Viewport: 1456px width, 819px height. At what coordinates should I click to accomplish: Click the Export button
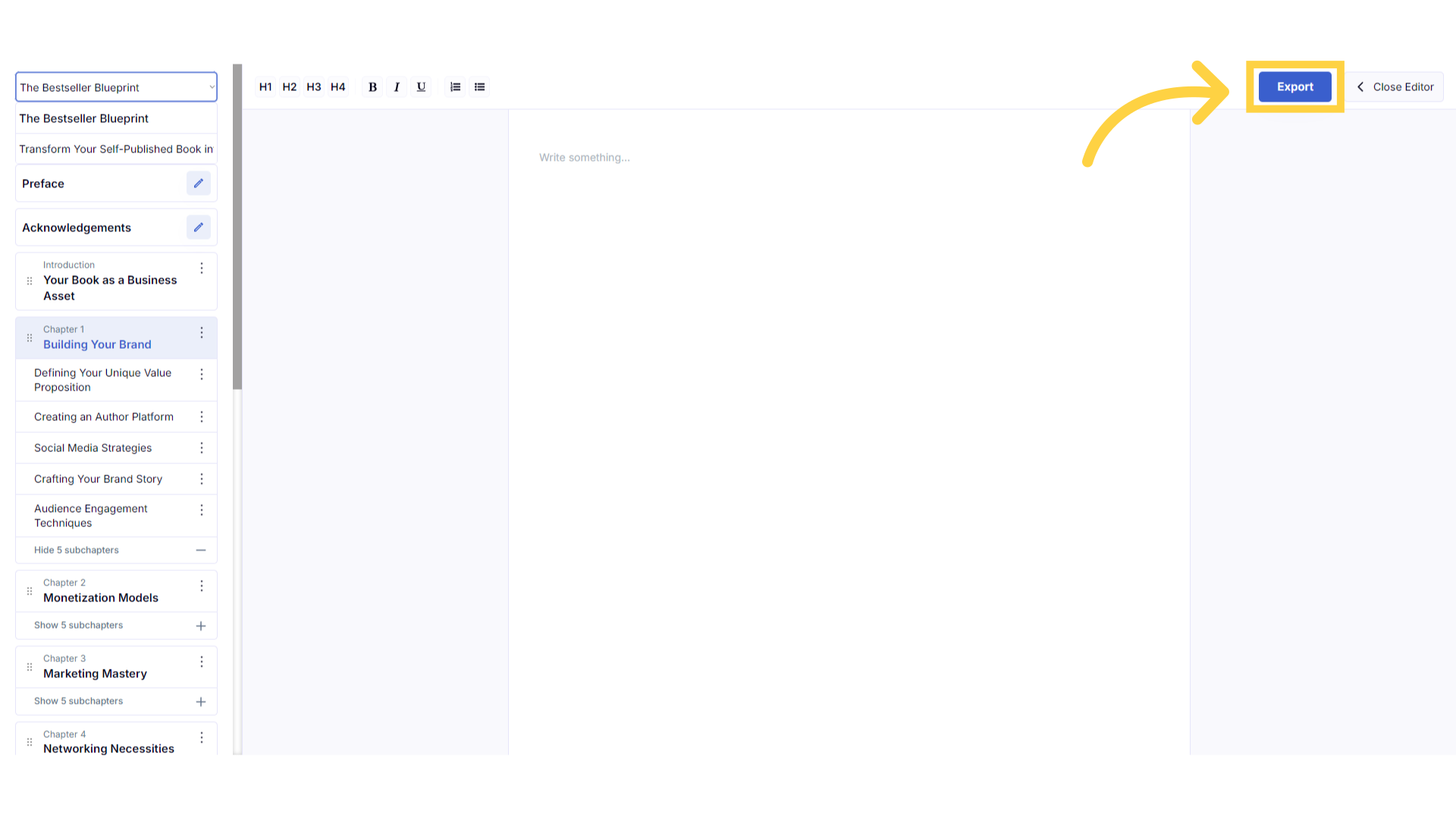(x=1295, y=87)
